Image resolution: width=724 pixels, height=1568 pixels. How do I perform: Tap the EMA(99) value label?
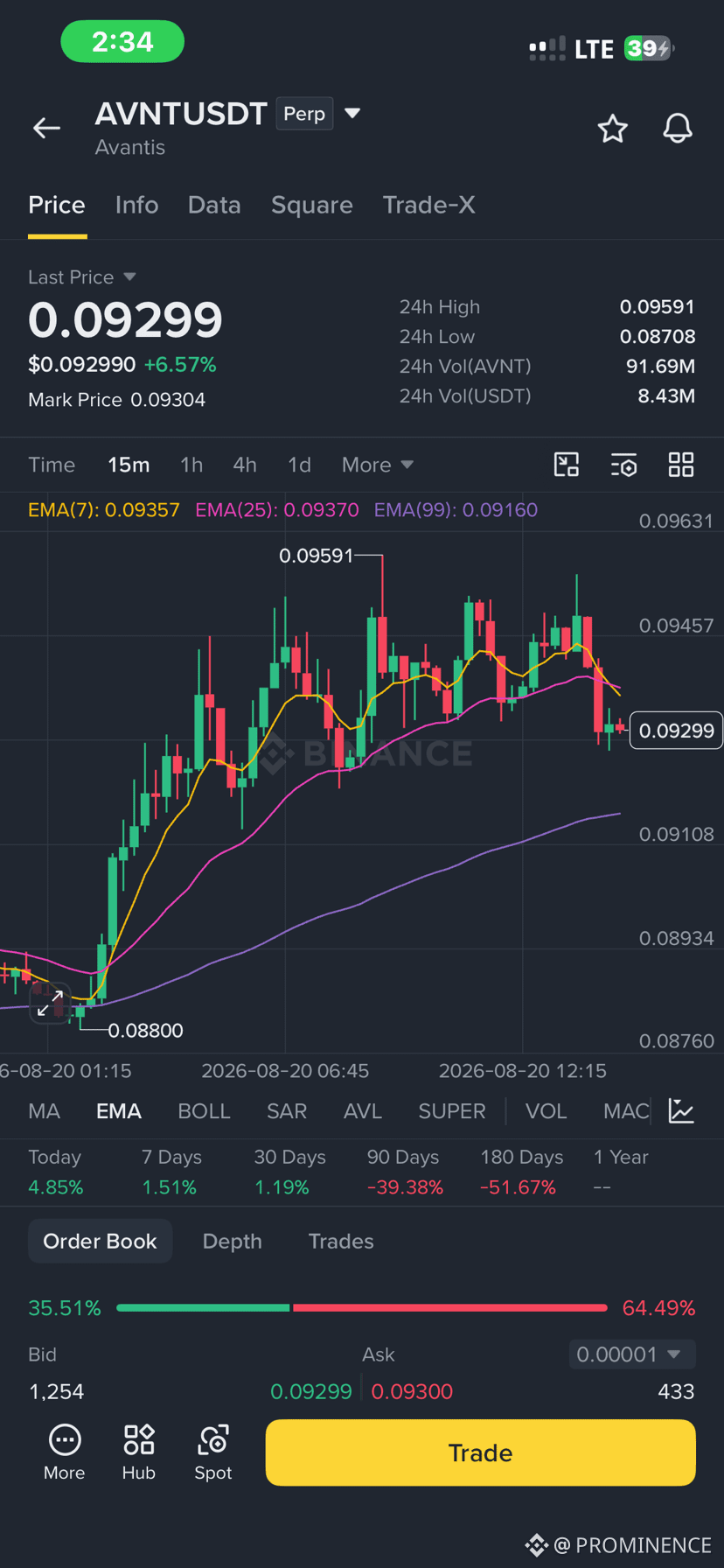click(456, 510)
